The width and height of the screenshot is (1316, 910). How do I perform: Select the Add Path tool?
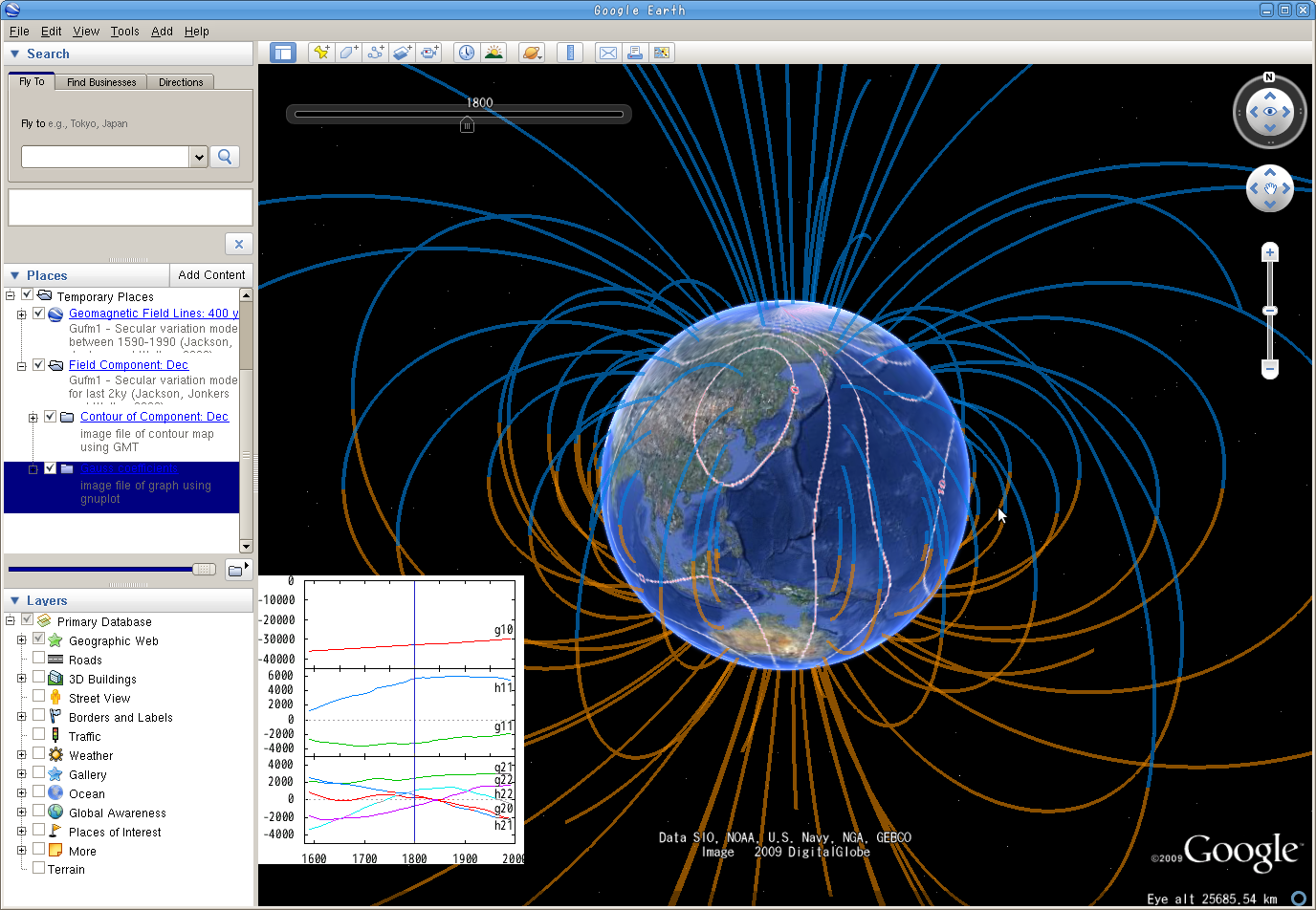click(375, 53)
